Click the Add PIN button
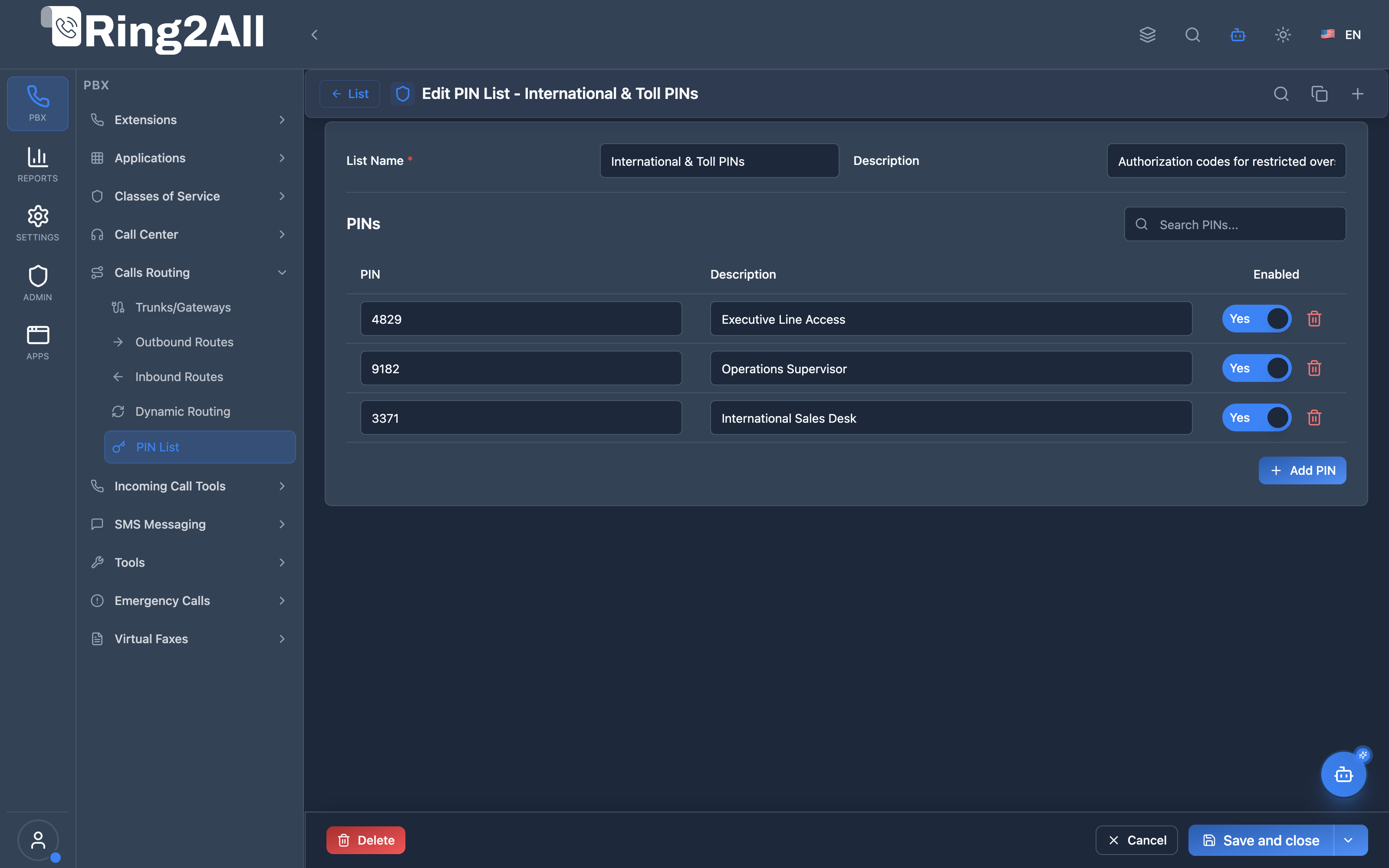This screenshot has height=868, width=1389. [x=1302, y=470]
